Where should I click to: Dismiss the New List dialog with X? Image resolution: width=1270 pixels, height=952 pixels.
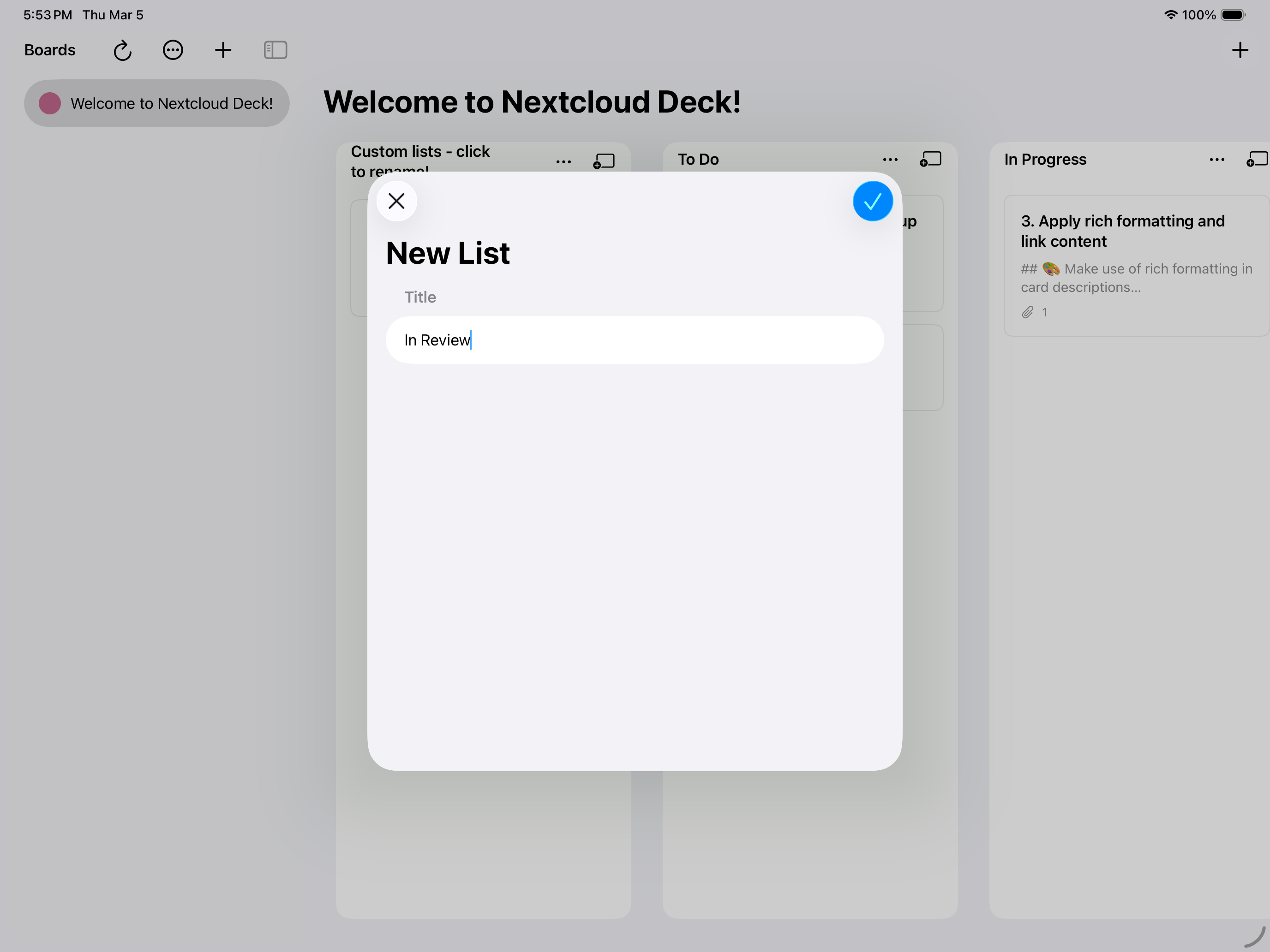pyautogui.click(x=396, y=201)
